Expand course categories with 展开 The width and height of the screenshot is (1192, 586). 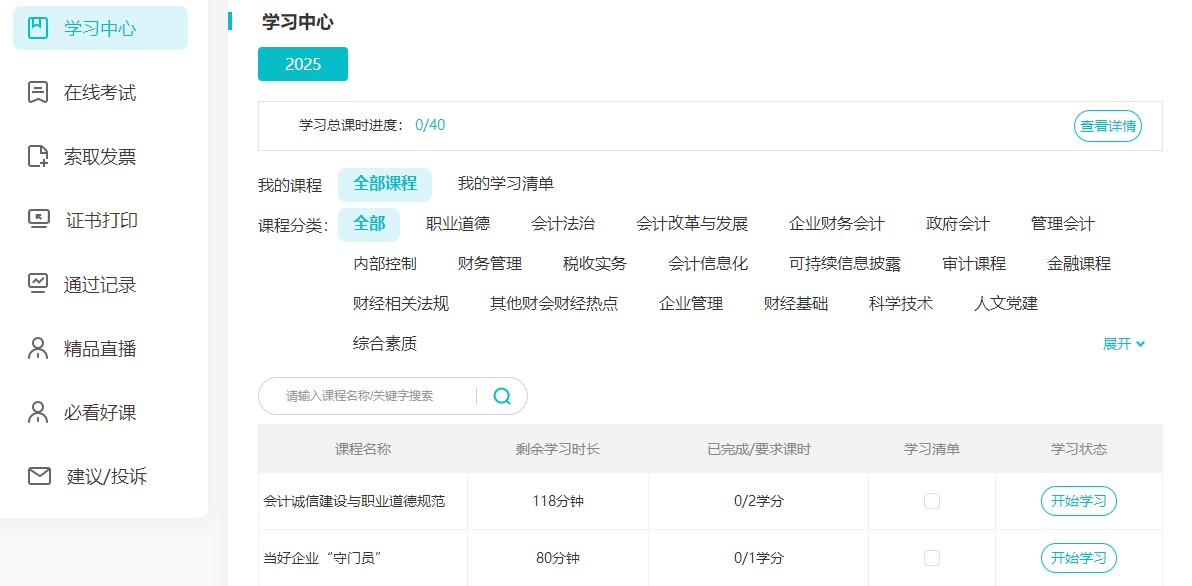(x=1124, y=344)
